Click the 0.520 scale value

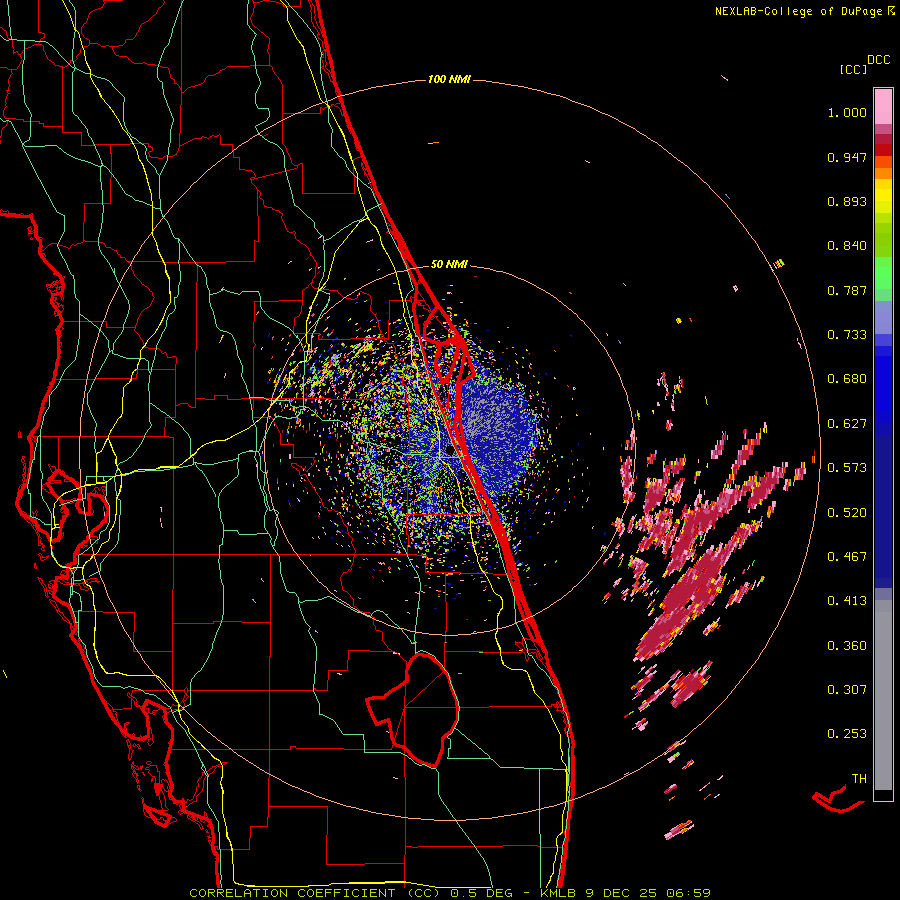(x=847, y=513)
